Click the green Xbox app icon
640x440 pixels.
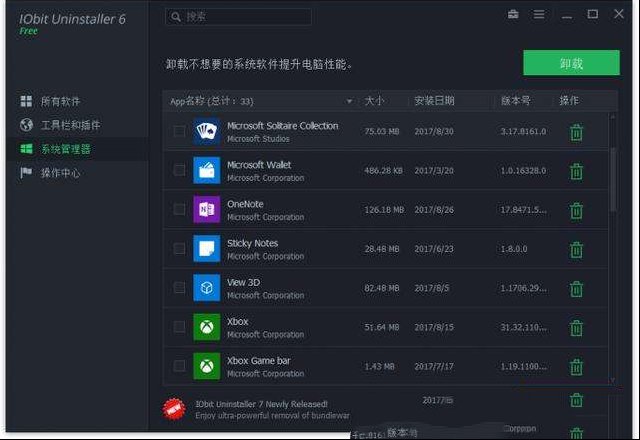(207, 327)
